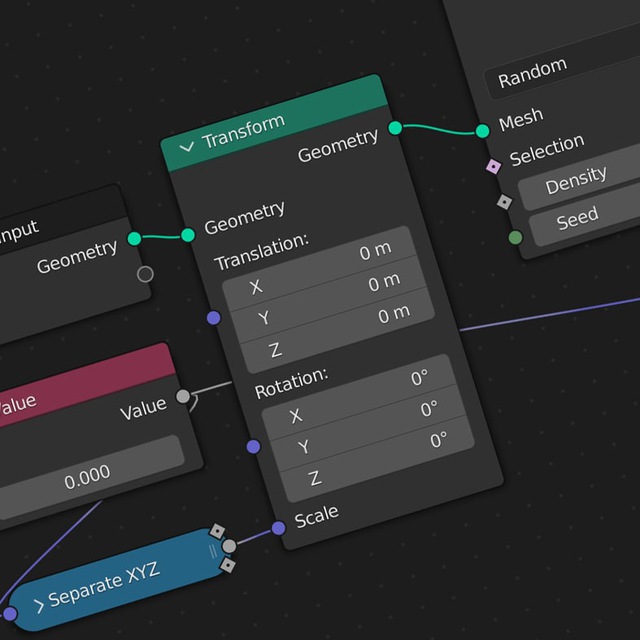640x640 pixels.
Task: Click the gray Density diamond socket
Action: tap(504, 202)
